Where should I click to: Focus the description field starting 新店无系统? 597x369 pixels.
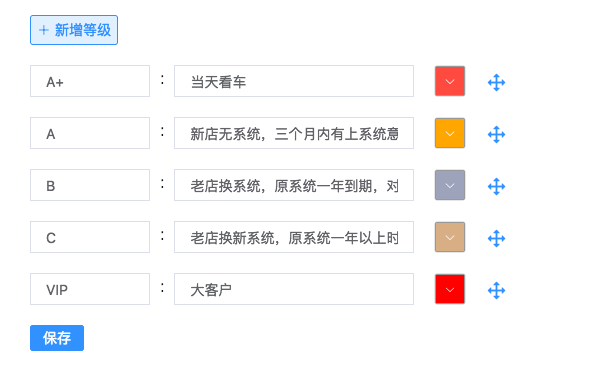[294, 133]
